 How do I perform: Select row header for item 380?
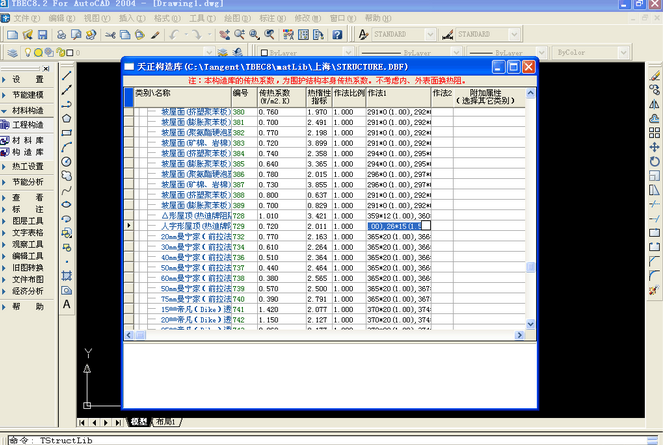(x=129, y=112)
